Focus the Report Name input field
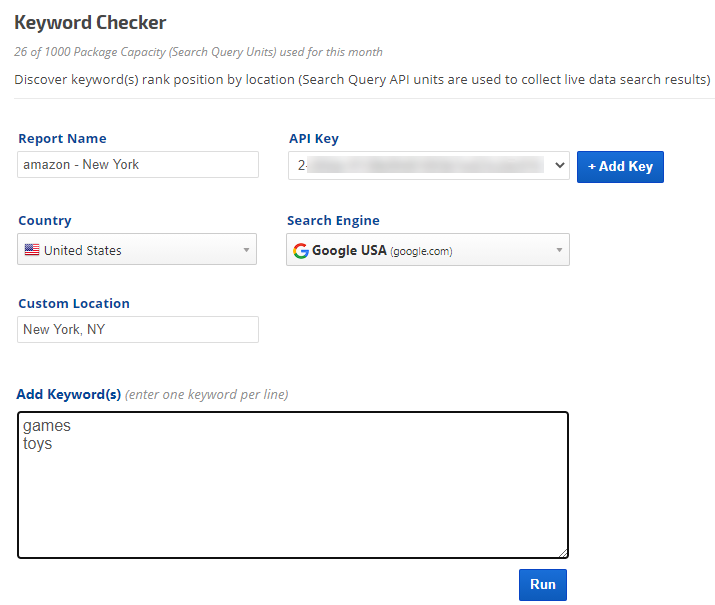 tap(138, 165)
